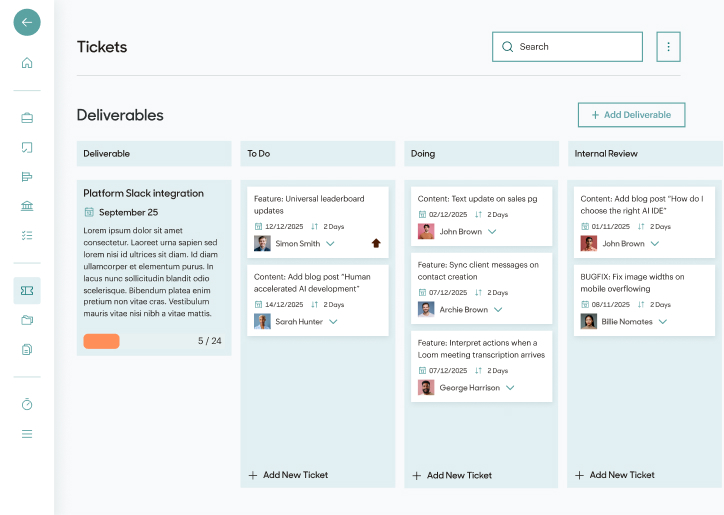
Task: Open the documents icon in sidebar
Action: (27, 350)
